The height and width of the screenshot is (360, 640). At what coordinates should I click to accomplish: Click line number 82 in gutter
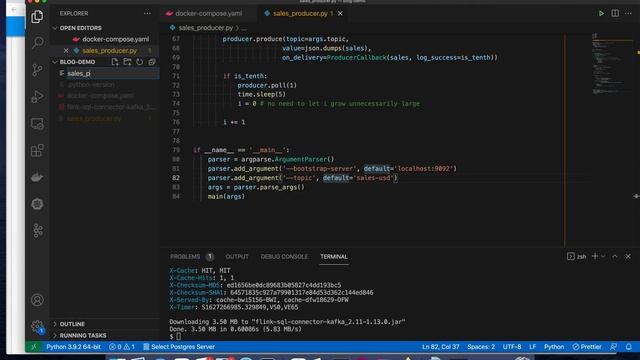[176, 178]
